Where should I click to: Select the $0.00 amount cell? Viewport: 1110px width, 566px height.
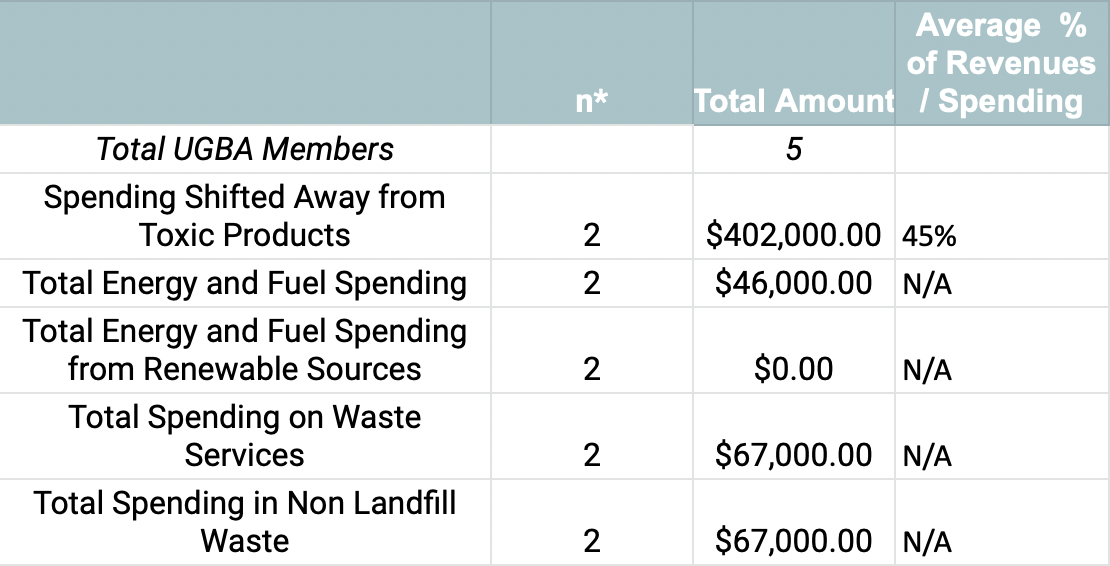794,369
